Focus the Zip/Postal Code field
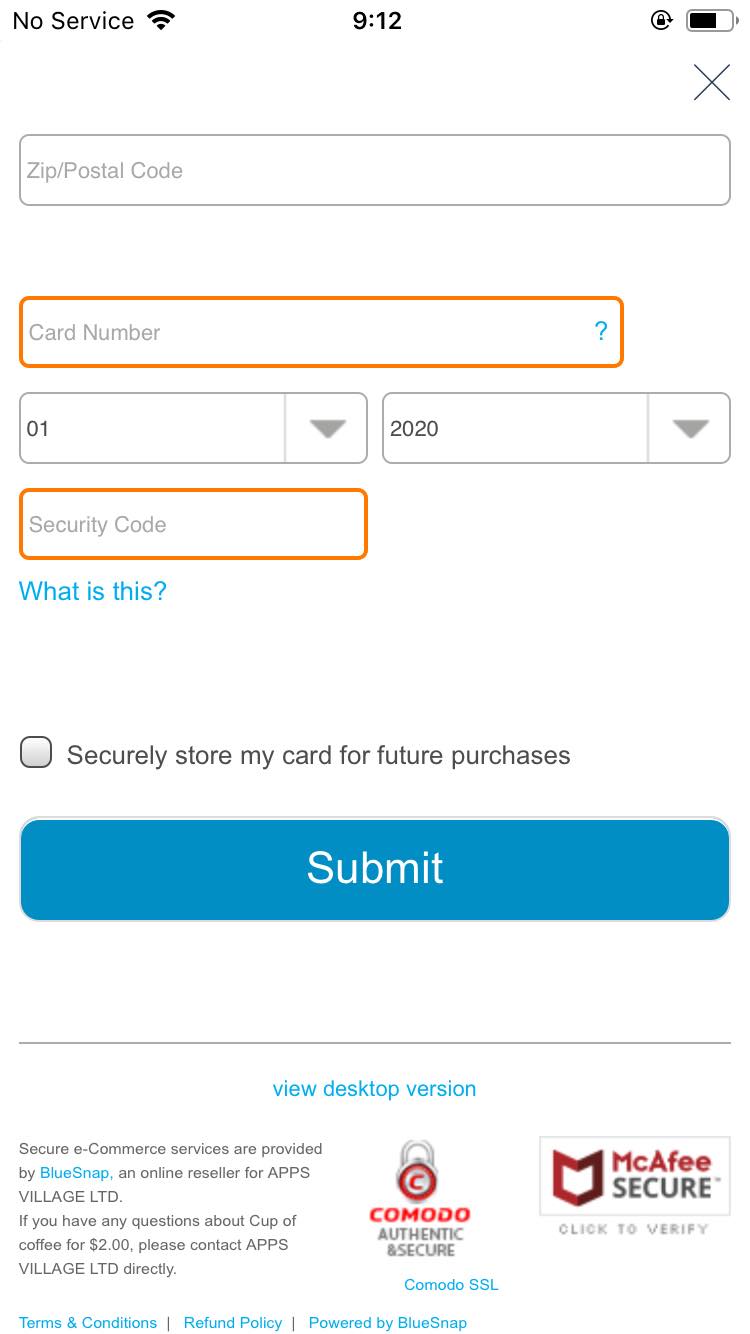This screenshot has width=750, height=1334. 374,170
